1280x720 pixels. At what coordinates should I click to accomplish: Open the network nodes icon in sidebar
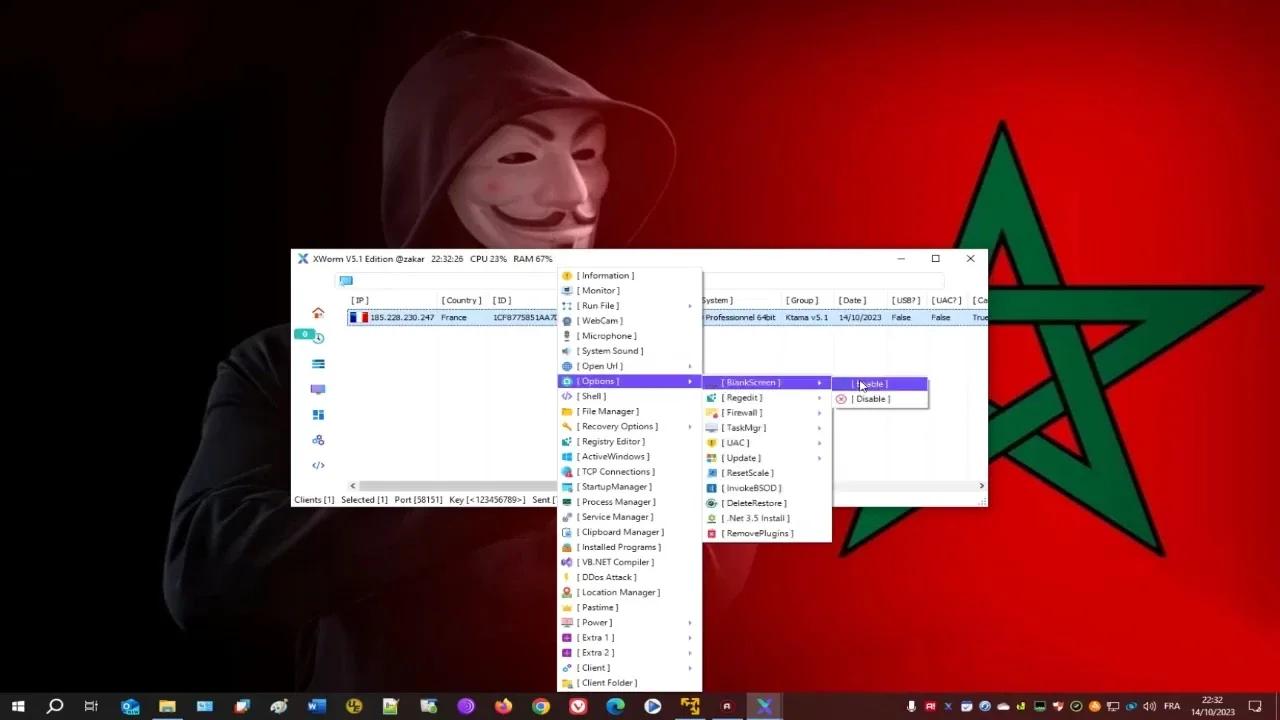[x=318, y=440]
